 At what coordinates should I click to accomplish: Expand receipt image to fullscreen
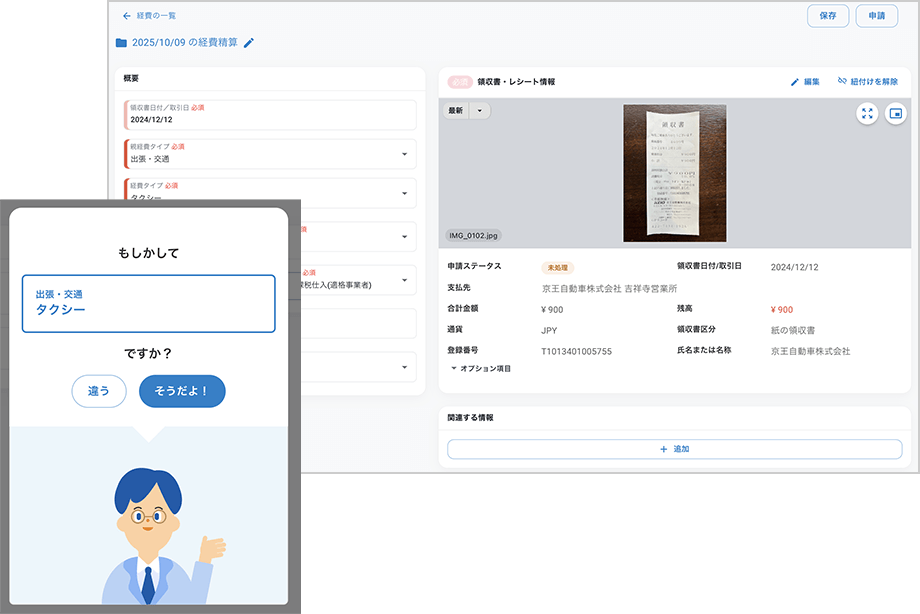click(867, 113)
